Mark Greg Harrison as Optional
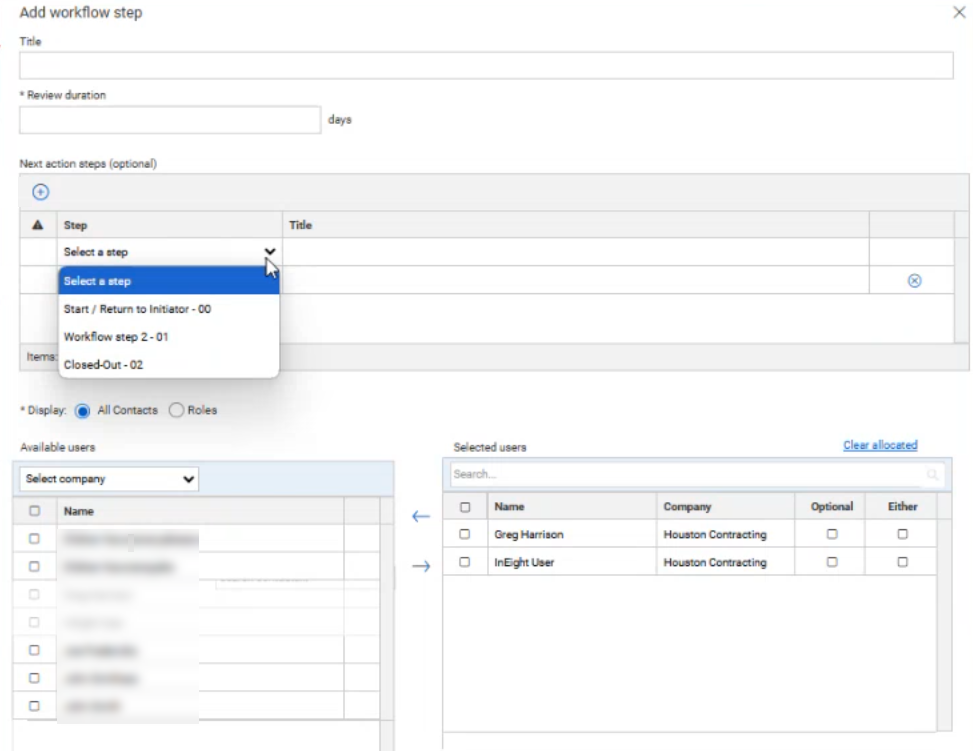The height and width of the screenshot is (751, 973). [832, 534]
